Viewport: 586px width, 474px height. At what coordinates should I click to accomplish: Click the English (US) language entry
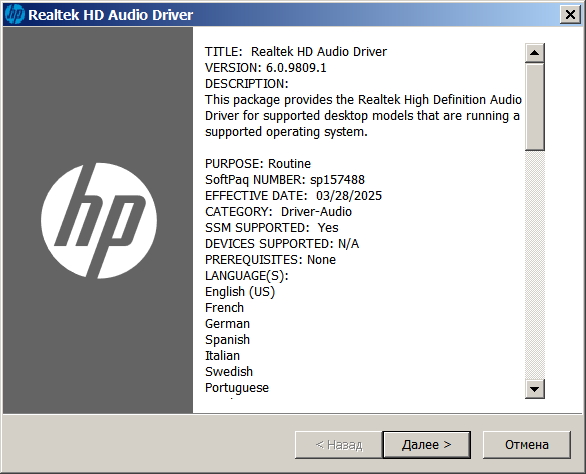point(240,292)
